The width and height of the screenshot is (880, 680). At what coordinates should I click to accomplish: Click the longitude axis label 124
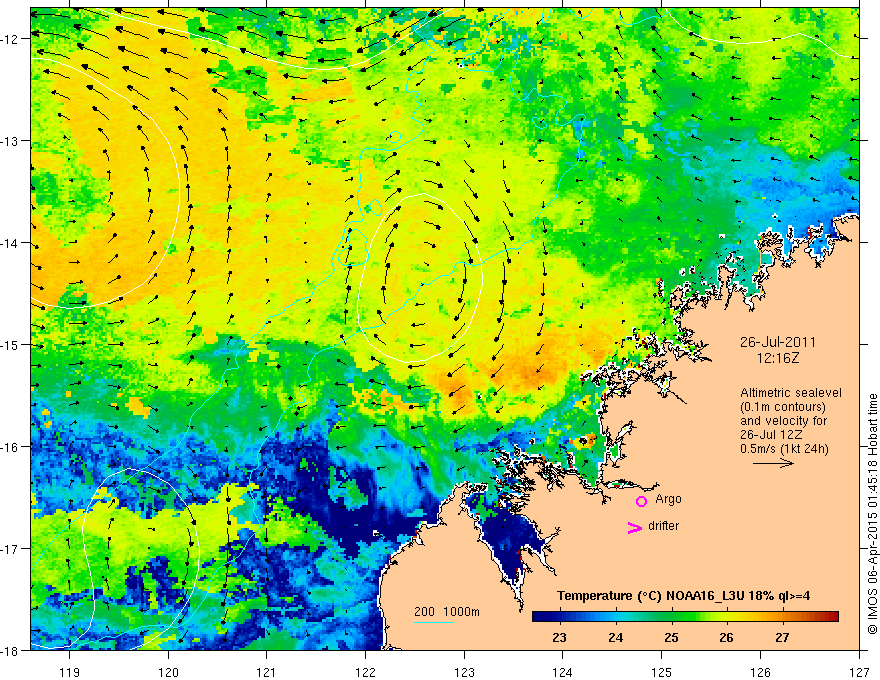pyautogui.click(x=563, y=672)
